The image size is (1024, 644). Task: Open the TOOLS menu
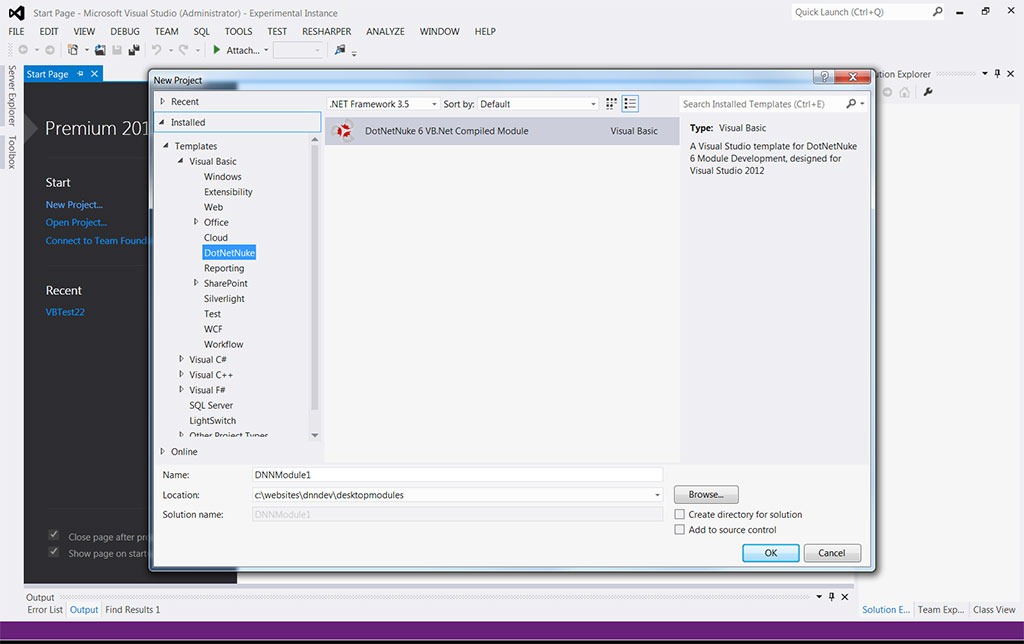[x=238, y=31]
